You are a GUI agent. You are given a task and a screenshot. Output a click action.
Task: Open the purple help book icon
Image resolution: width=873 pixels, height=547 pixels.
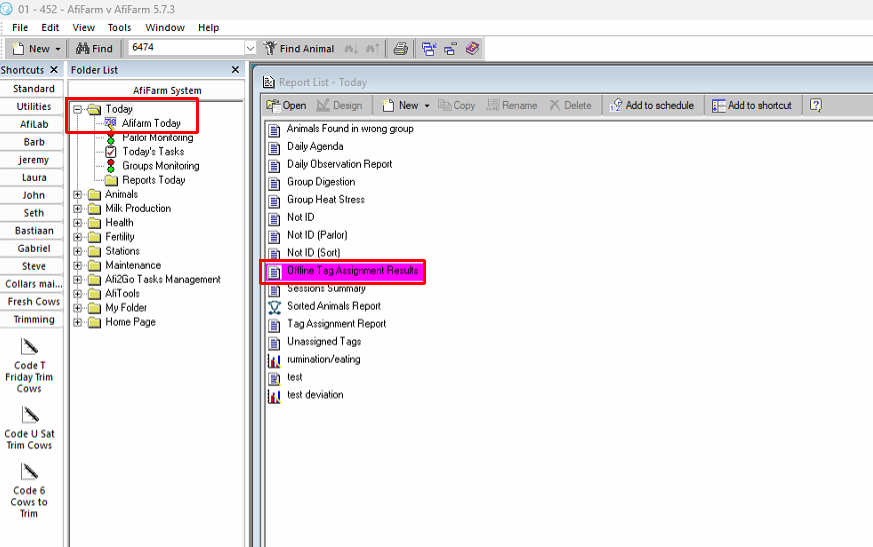coord(472,48)
